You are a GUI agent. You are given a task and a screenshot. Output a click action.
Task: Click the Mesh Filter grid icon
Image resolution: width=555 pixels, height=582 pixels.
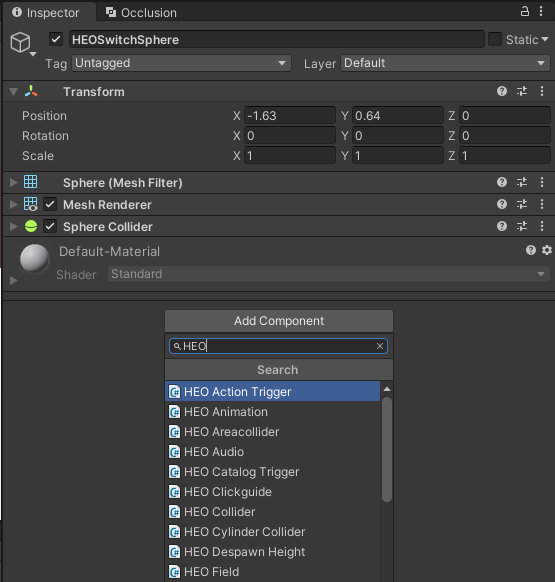(30, 182)
